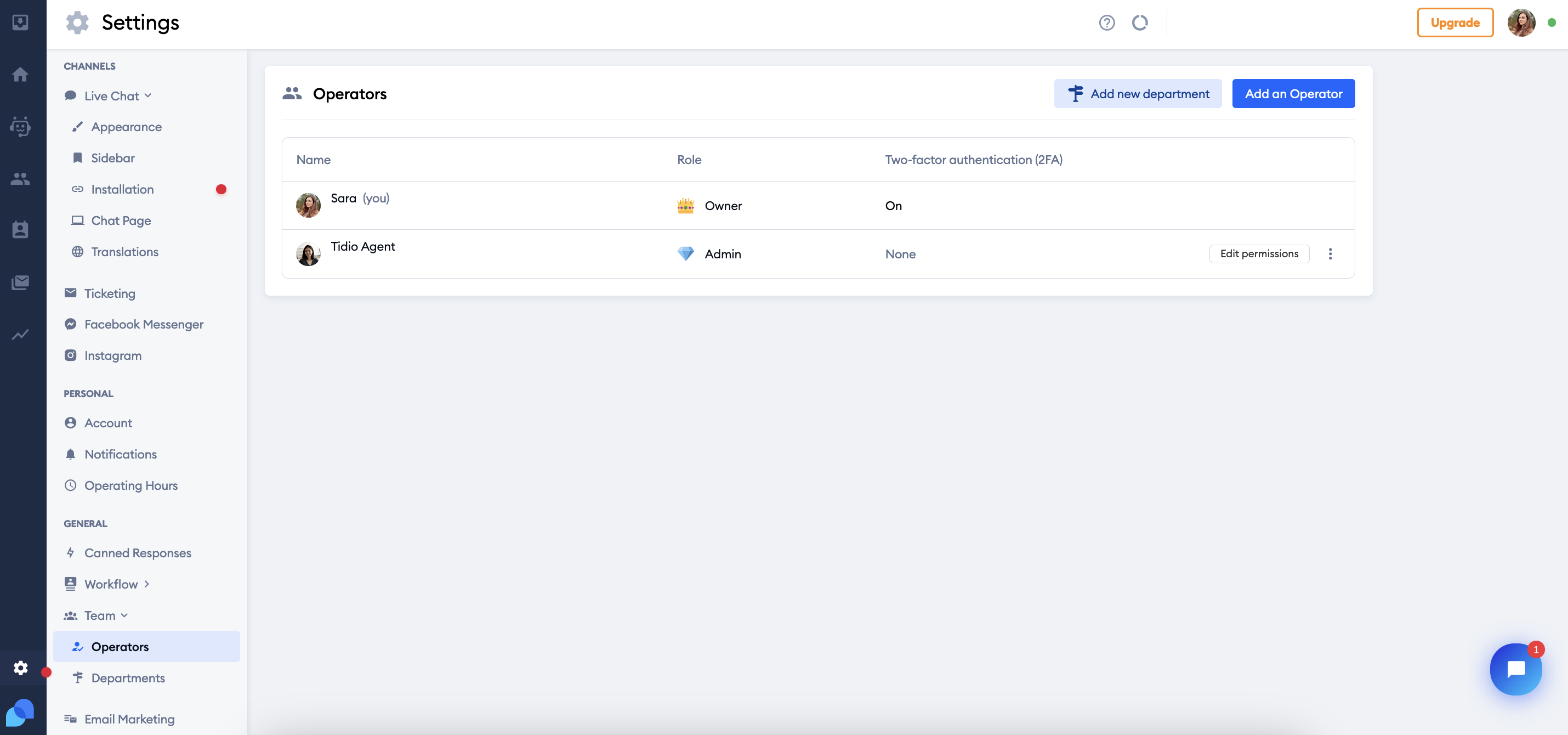The image size is (1568, 735).
Task: Click the Admin diamond icon
Action: tap(685, 253)
